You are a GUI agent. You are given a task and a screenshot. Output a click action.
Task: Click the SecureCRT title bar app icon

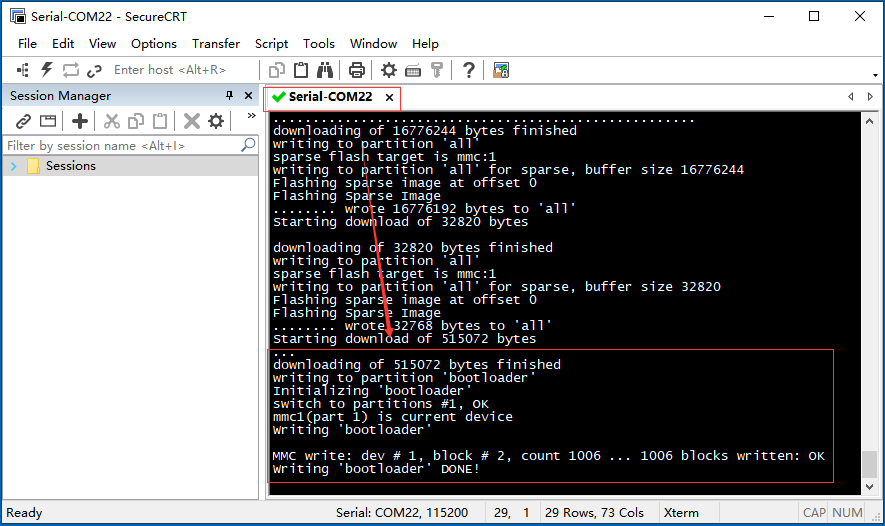[x=18, y=16]
